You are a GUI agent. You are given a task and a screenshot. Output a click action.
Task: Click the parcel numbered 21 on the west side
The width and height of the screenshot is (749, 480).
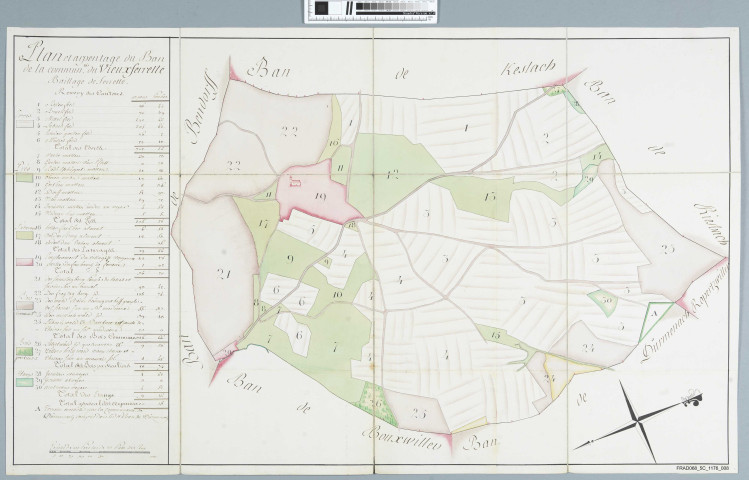coord(222,273)
